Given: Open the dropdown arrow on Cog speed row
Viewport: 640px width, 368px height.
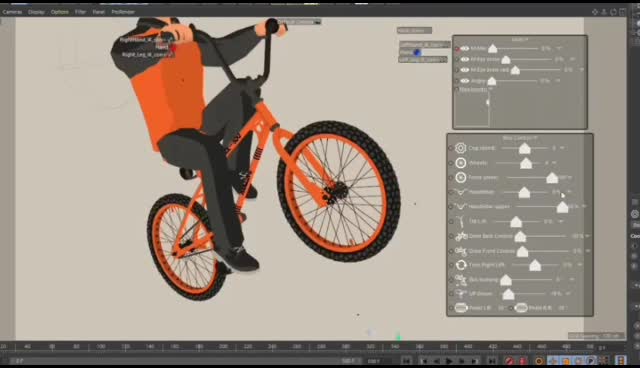Looking at the screenshot, I should (562, 148).
